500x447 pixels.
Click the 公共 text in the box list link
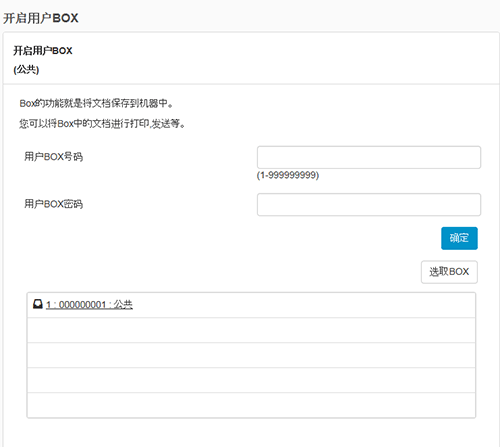point(123,305)
